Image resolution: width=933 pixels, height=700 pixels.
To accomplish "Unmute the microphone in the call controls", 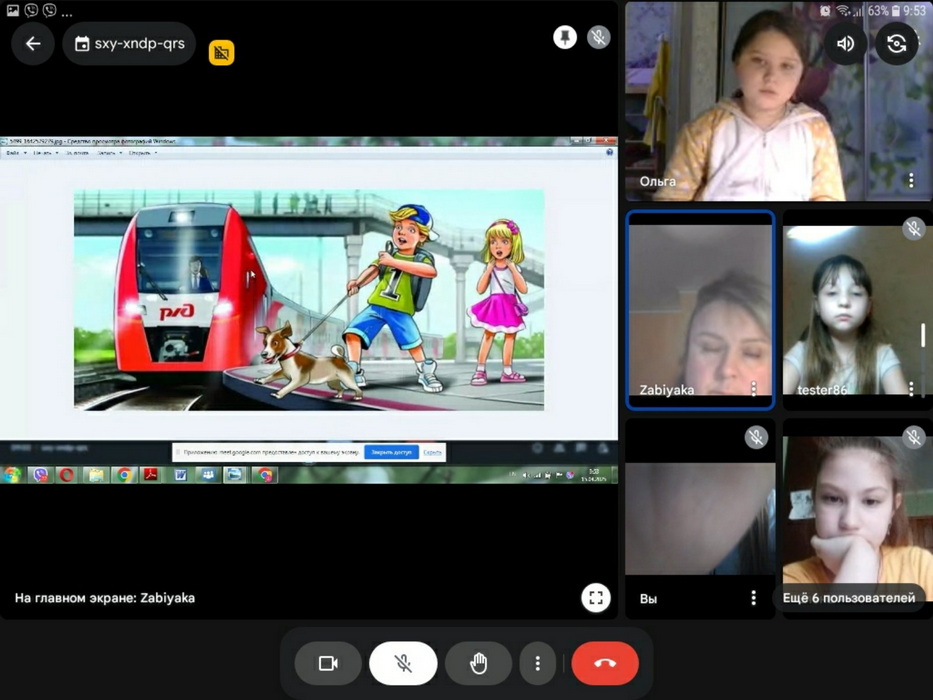I will coord(403,663).
